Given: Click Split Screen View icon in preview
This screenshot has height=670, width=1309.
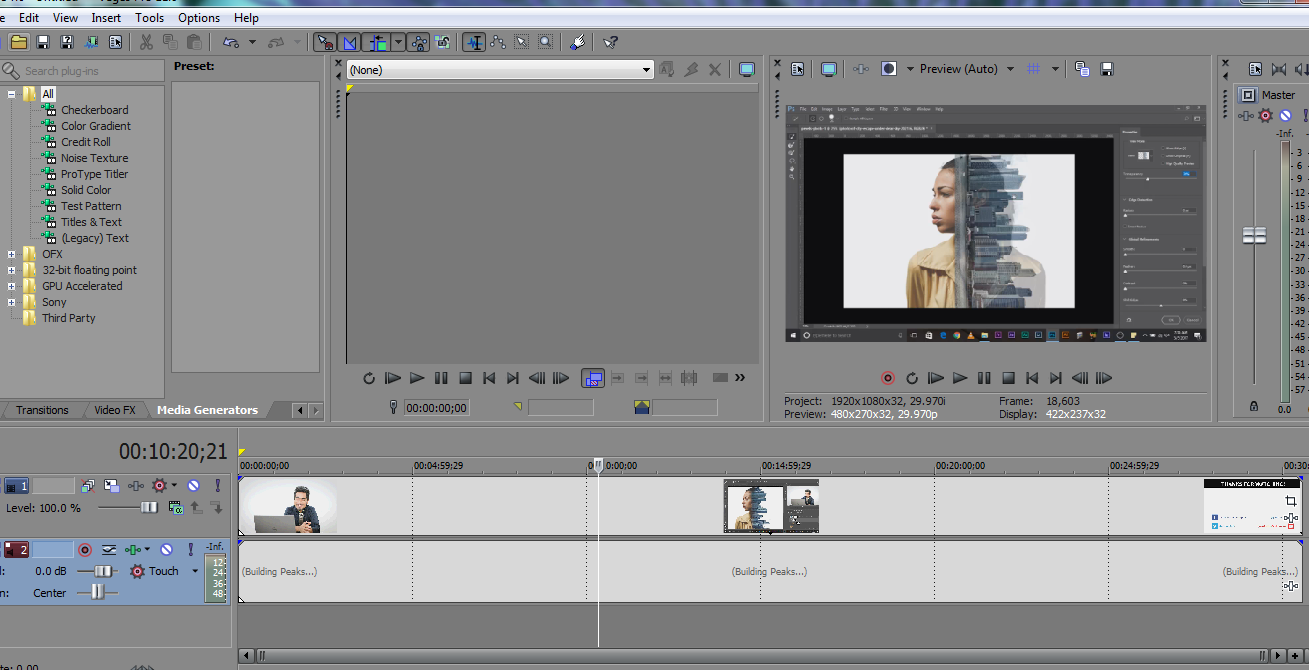Looking at the screenshot, I should click(888, 69).
